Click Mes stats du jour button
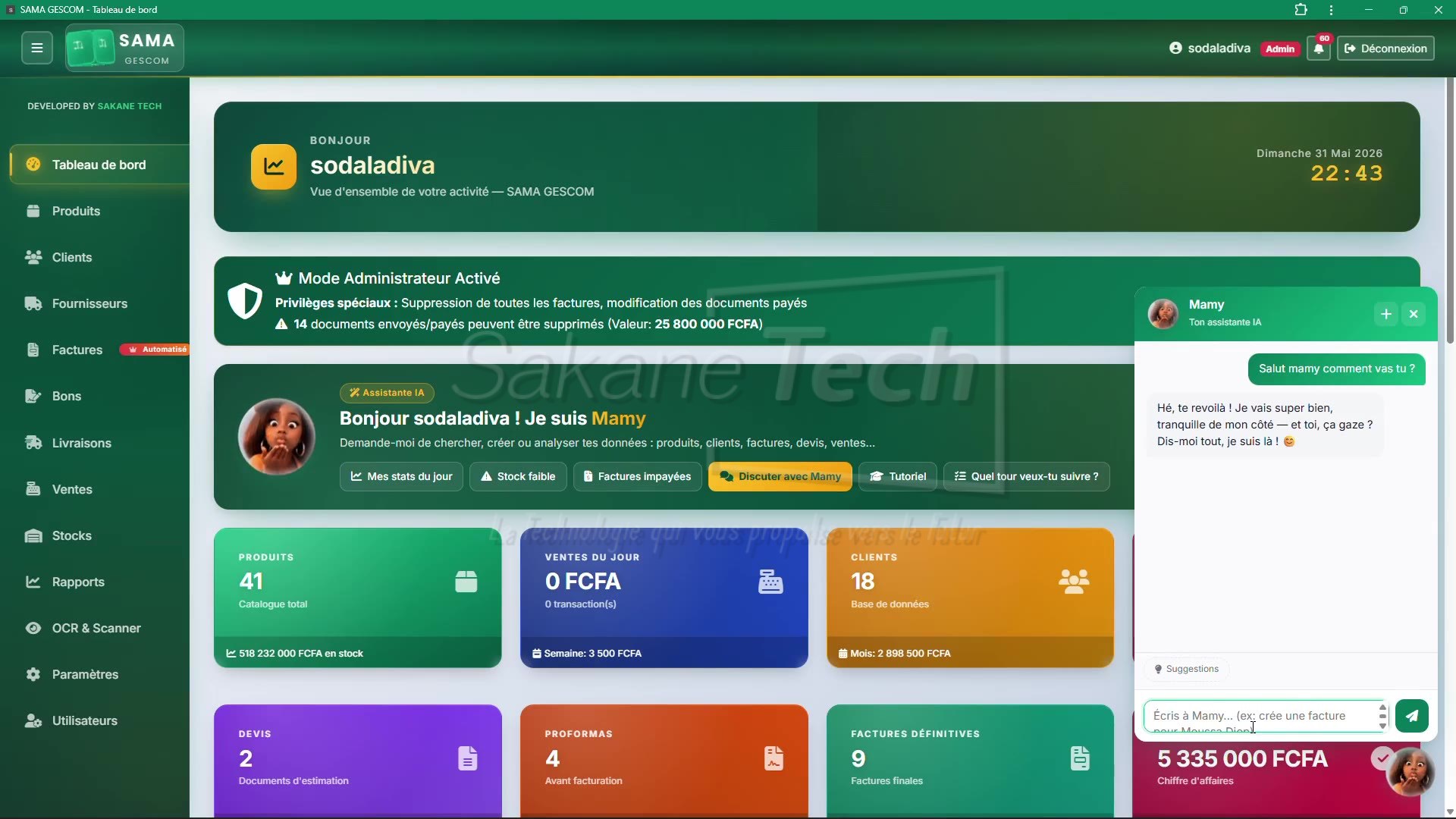Viewport: 1456px width, 819px height. (401, 476)
